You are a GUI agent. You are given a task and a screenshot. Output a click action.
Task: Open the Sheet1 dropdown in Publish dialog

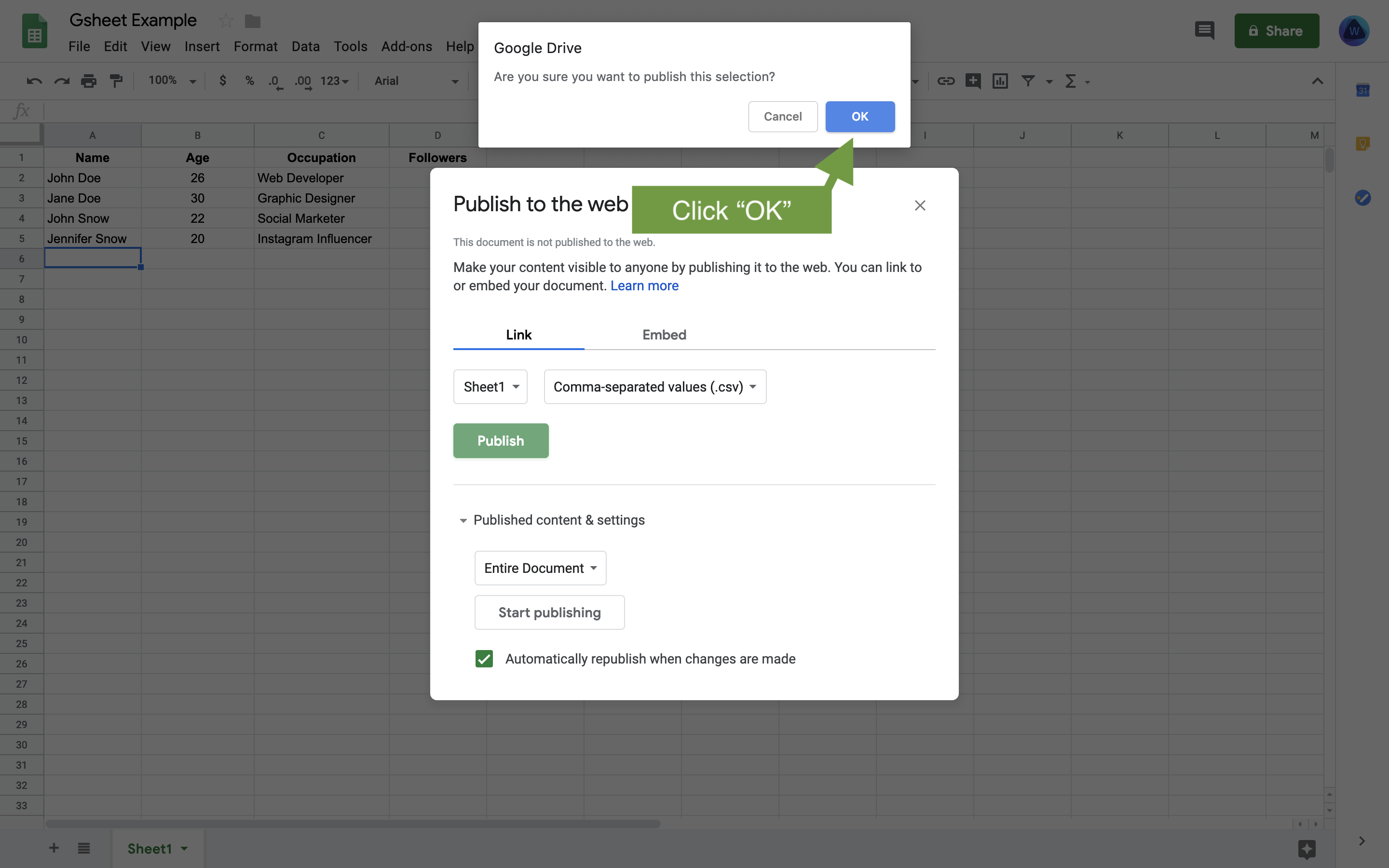tap(490, 387)
